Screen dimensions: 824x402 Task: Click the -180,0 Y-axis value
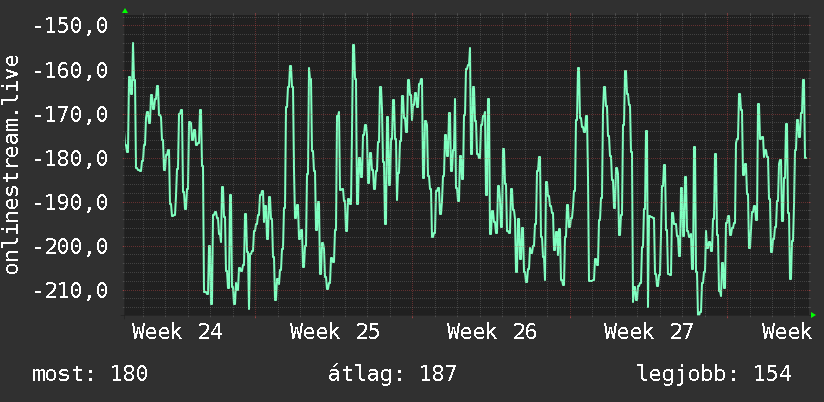[x=70, y=158]
